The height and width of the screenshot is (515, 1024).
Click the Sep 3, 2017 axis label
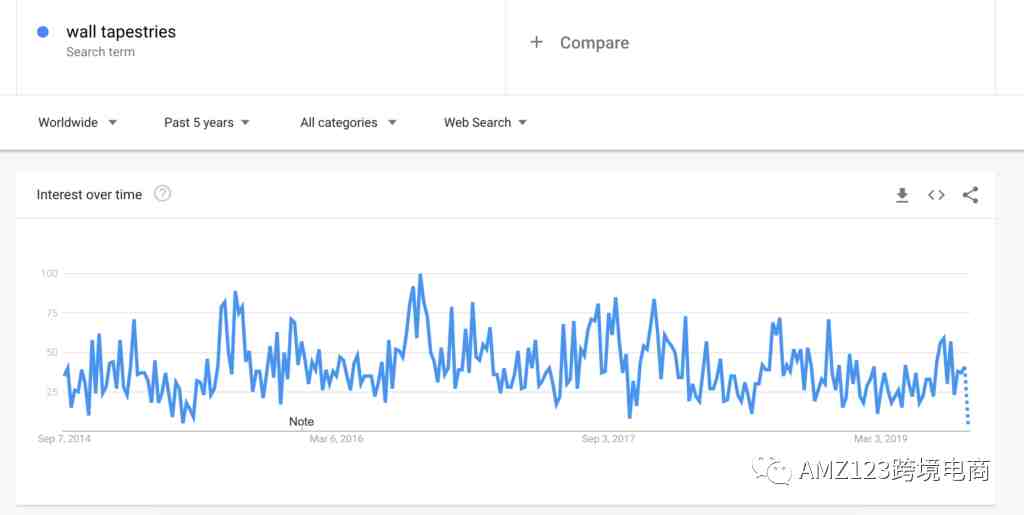click(608, 439)
